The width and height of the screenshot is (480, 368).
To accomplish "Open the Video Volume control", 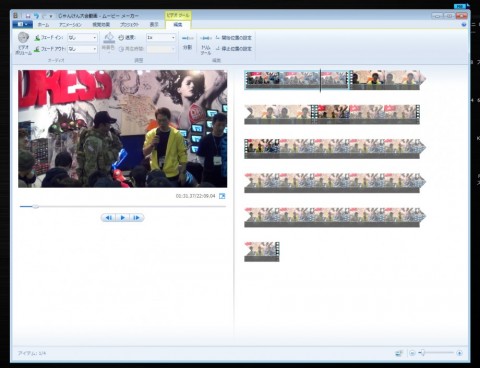I will tap(24, 43).
